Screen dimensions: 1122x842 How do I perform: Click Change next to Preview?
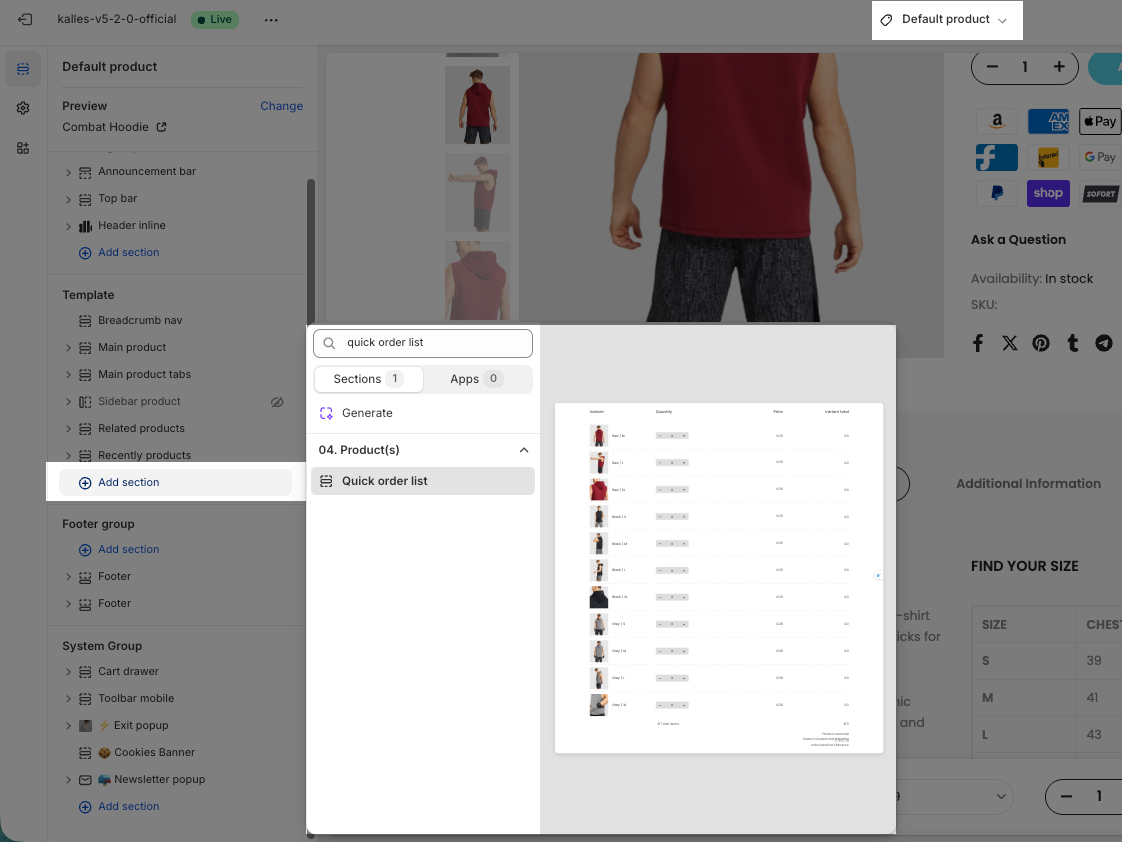281,106
